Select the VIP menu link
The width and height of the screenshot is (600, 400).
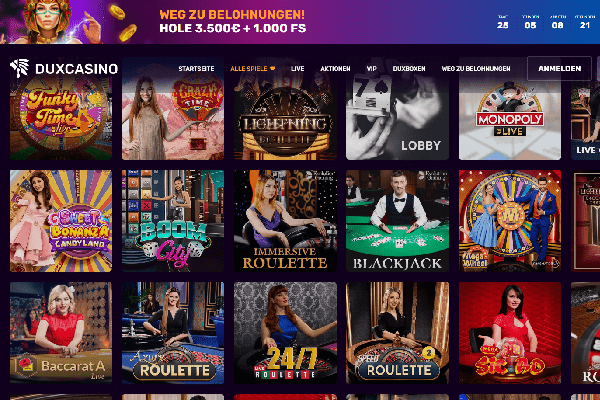pos(372,69)
